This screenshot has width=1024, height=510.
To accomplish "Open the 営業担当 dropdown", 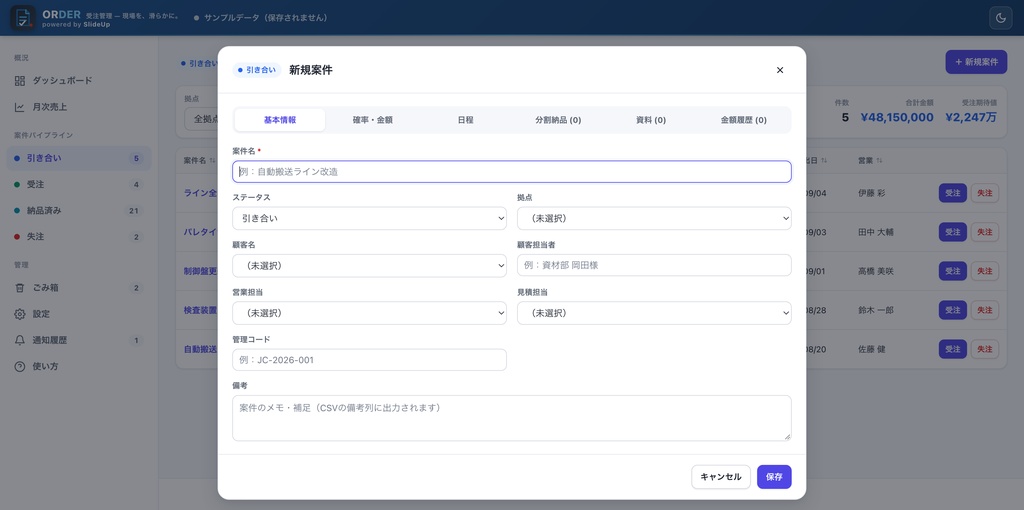I will coord(370,313).
